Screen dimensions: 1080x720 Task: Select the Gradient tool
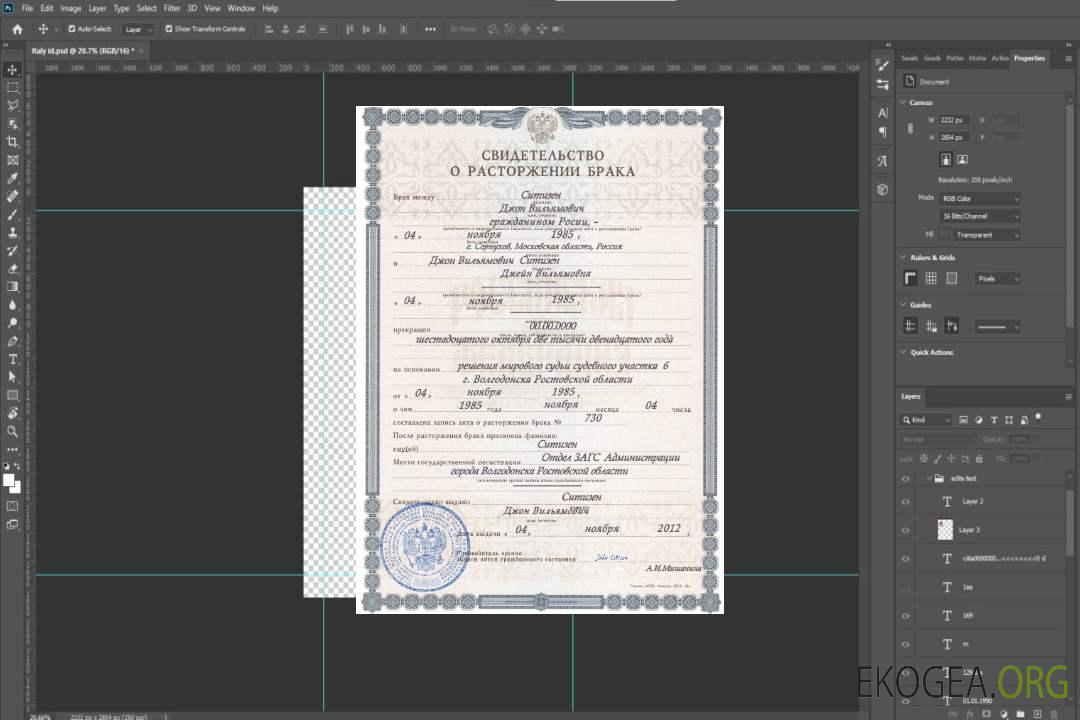pyautogui.click(x=12, y=287)
